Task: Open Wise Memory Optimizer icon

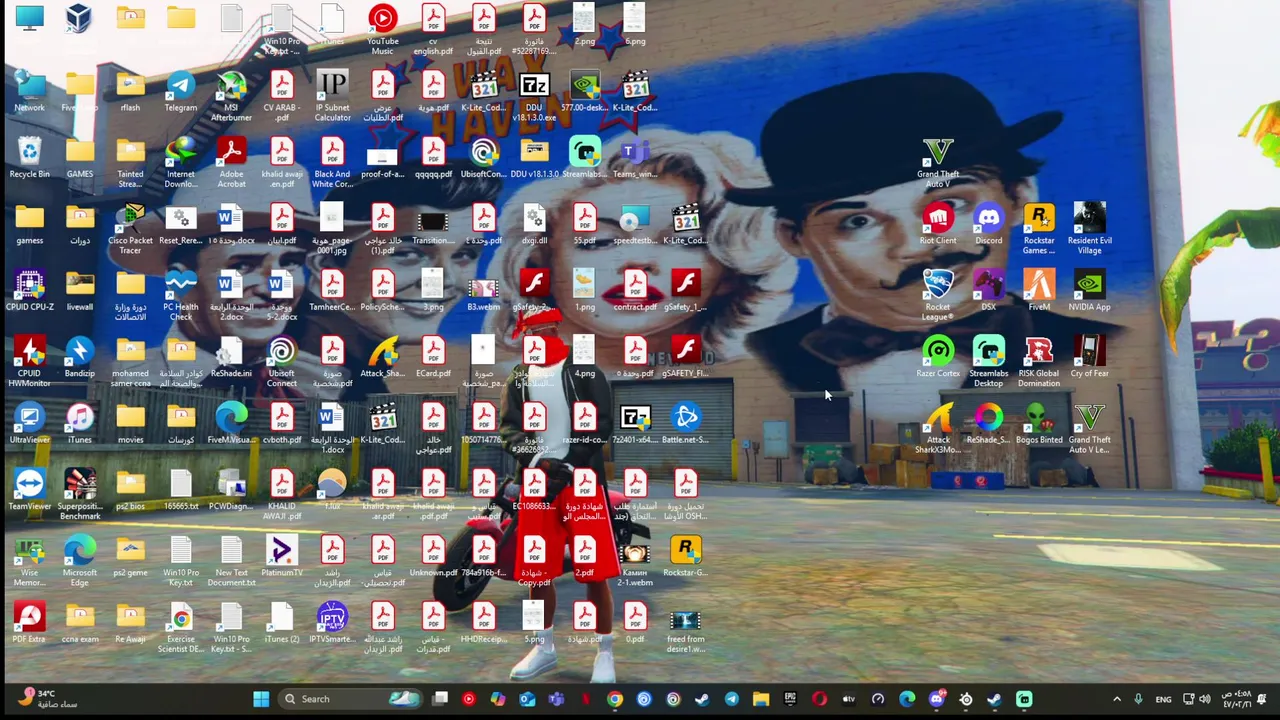Action: (29, 562)
